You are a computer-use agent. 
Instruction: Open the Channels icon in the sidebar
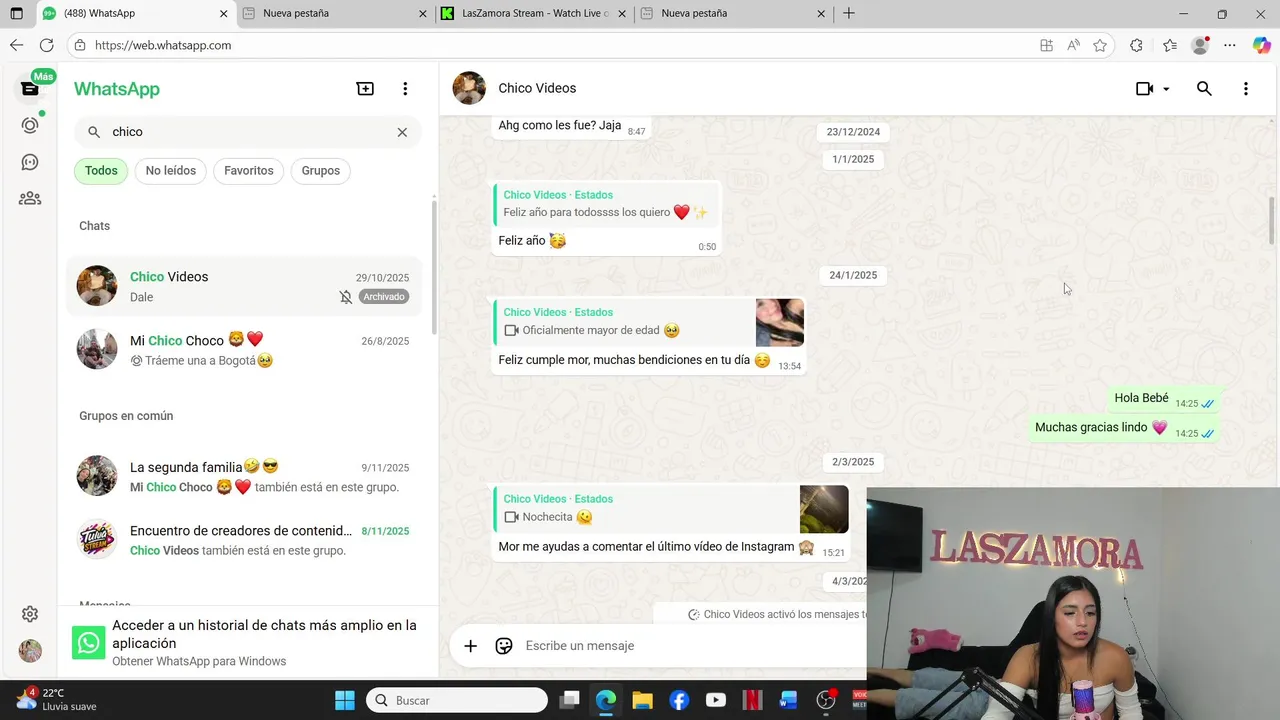(30, 162)
